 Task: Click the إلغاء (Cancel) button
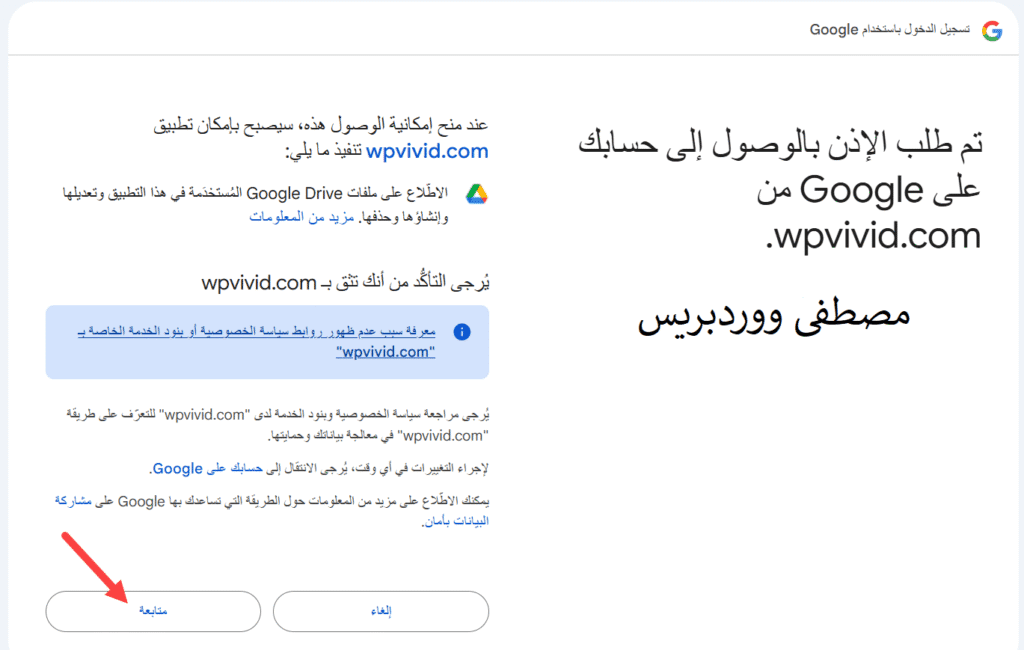[x=381, y=611]
